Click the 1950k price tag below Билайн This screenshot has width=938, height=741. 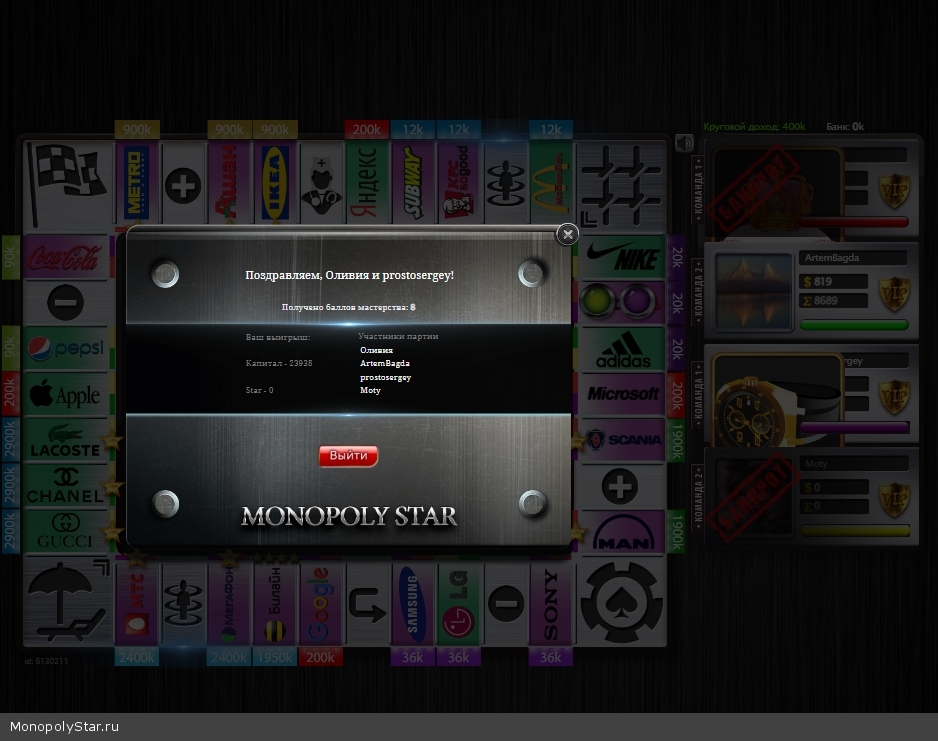pos(275,657)
